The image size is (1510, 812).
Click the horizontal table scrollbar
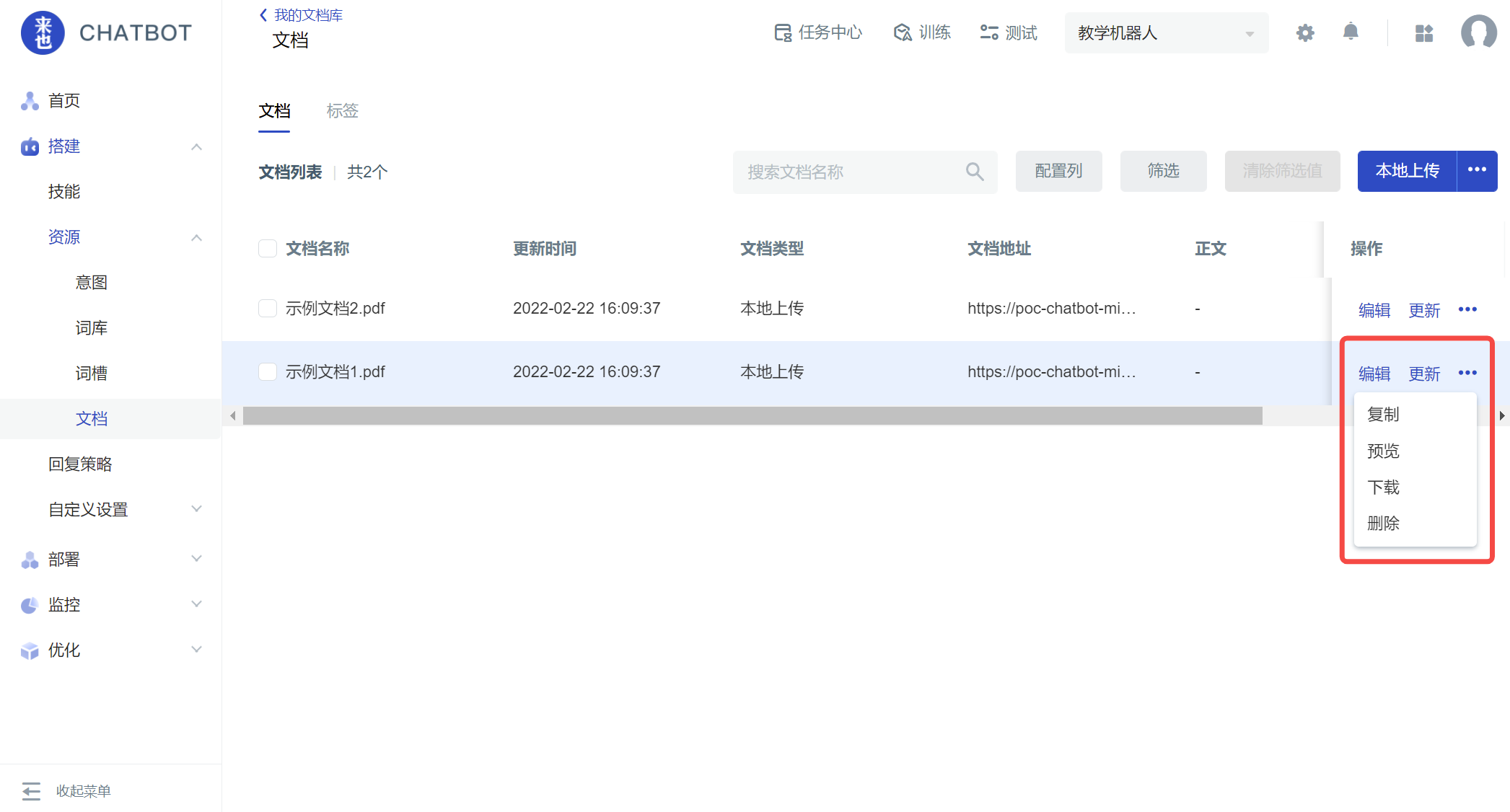click(x=752, y=415)
